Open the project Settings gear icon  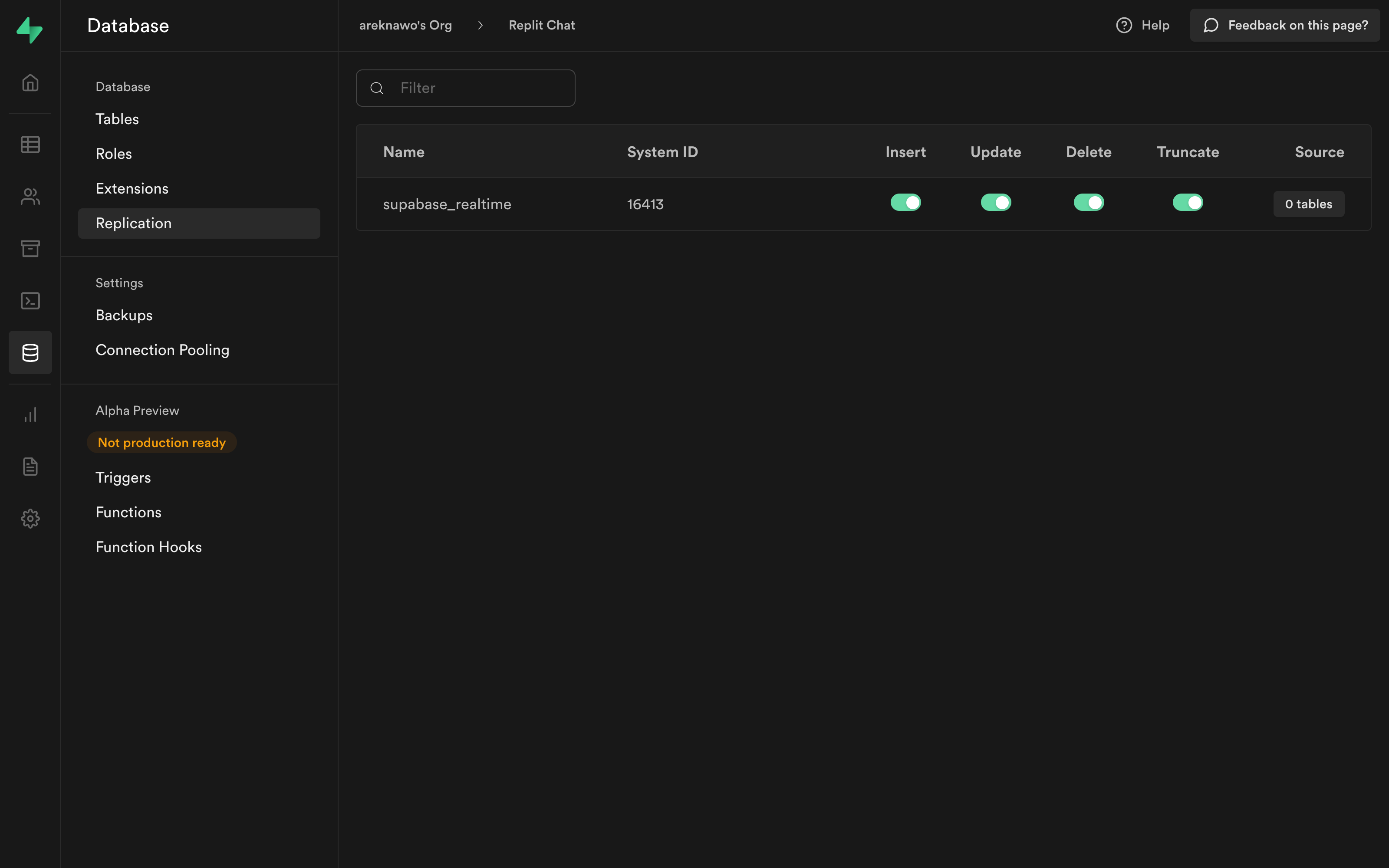[x=30, y=518]
